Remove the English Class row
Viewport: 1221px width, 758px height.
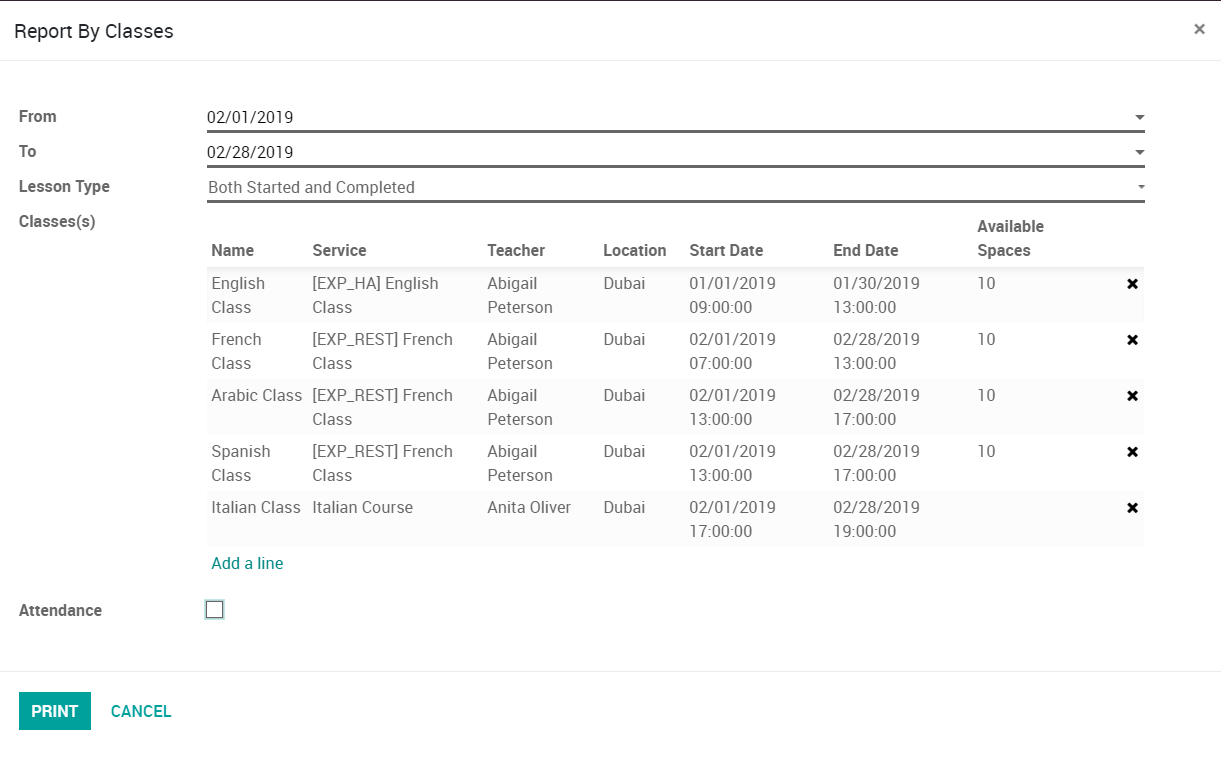(x=1132, y=284)
